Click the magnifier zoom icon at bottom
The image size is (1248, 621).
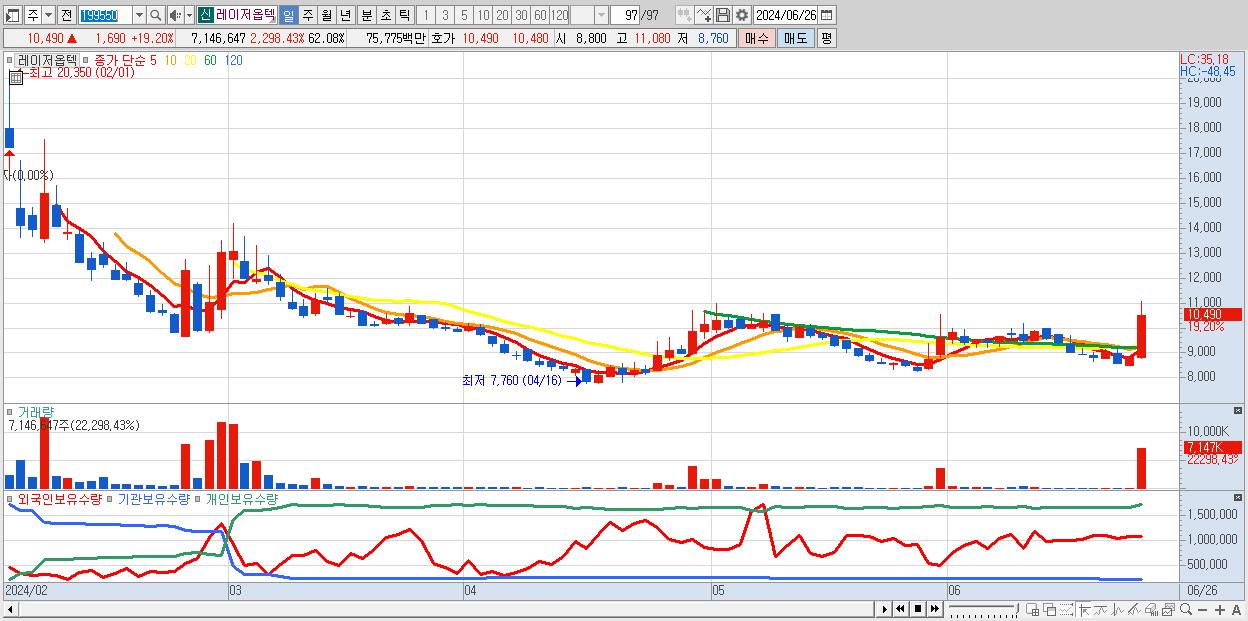(x=1184, y=609)
